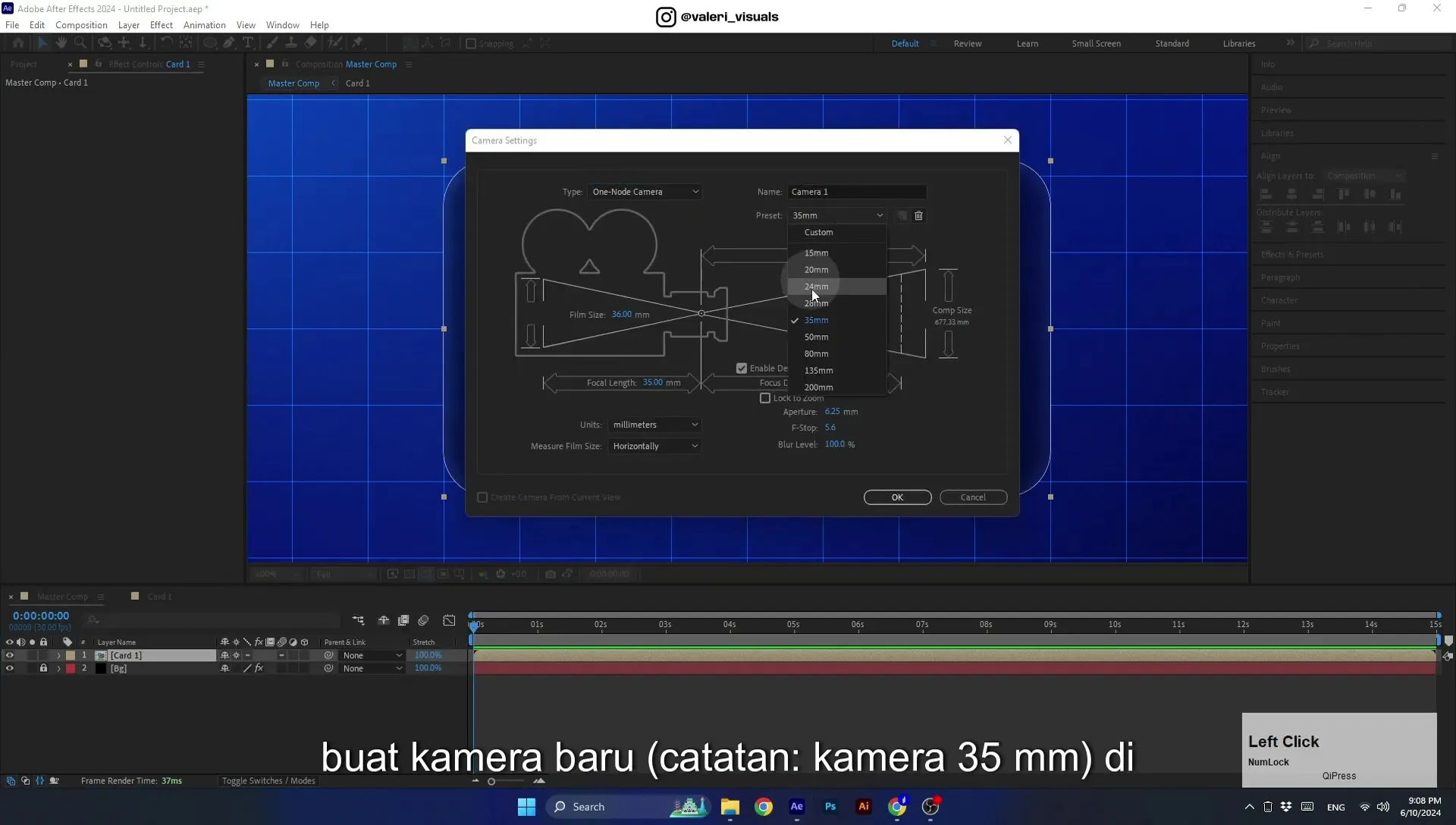The width and height of the screenshot is (1456, 825).
Task: Select the Hand tool in toolbar
Action: (x=61, y=43)
